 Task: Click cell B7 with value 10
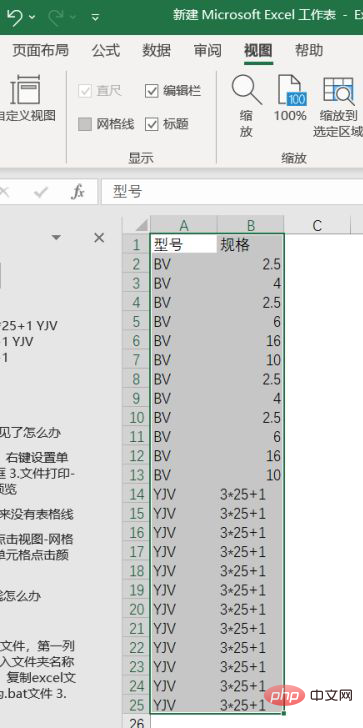tap(251, 360)
